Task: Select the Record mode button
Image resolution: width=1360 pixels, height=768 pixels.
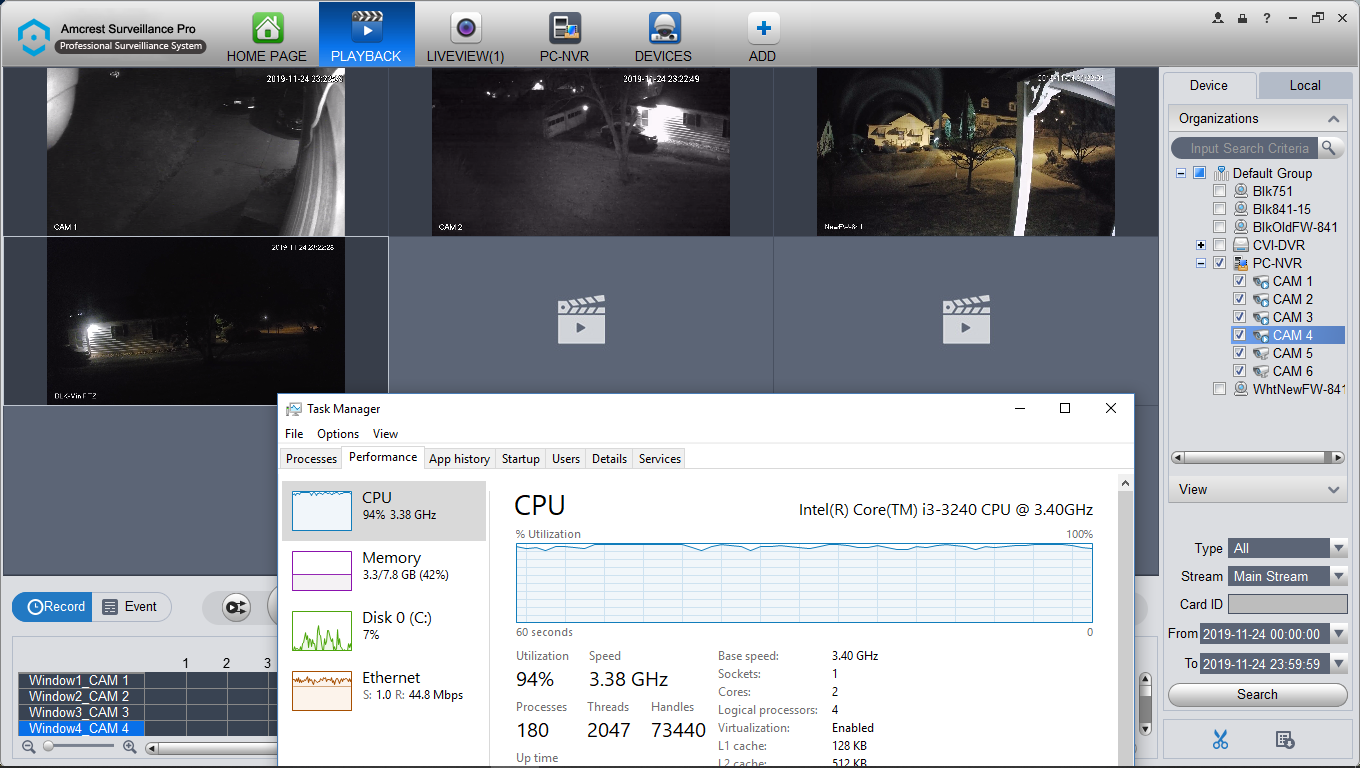Action: coord(52,606)
